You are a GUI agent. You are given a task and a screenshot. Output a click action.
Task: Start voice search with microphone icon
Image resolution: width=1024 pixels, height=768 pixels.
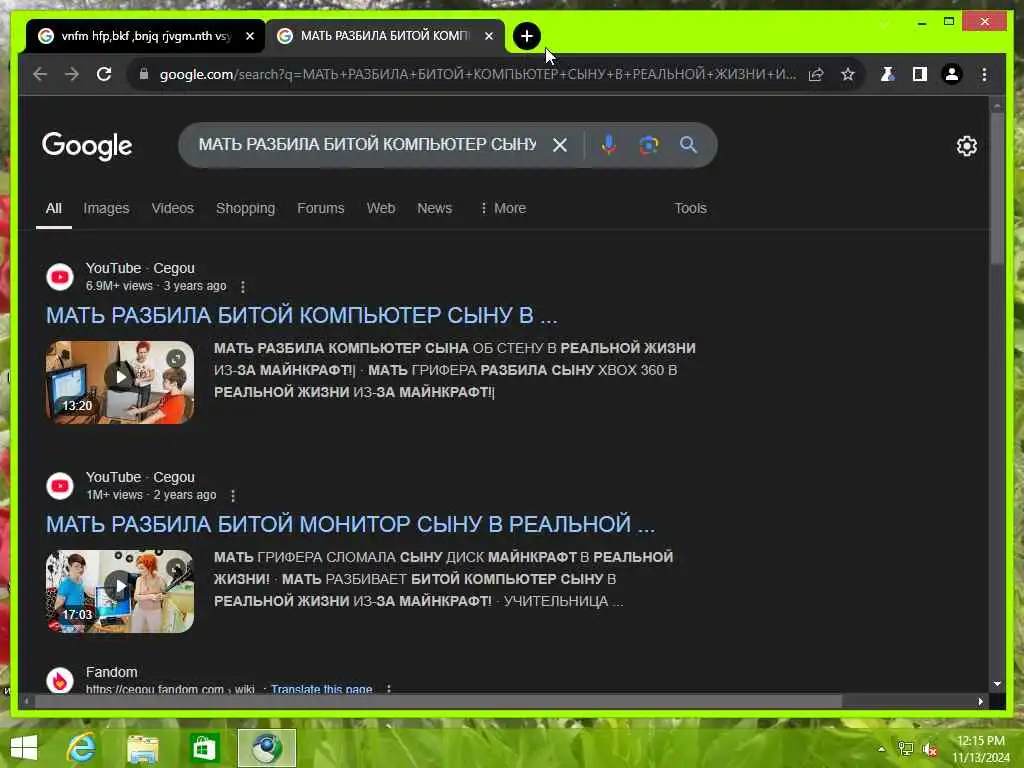[609, 145]
